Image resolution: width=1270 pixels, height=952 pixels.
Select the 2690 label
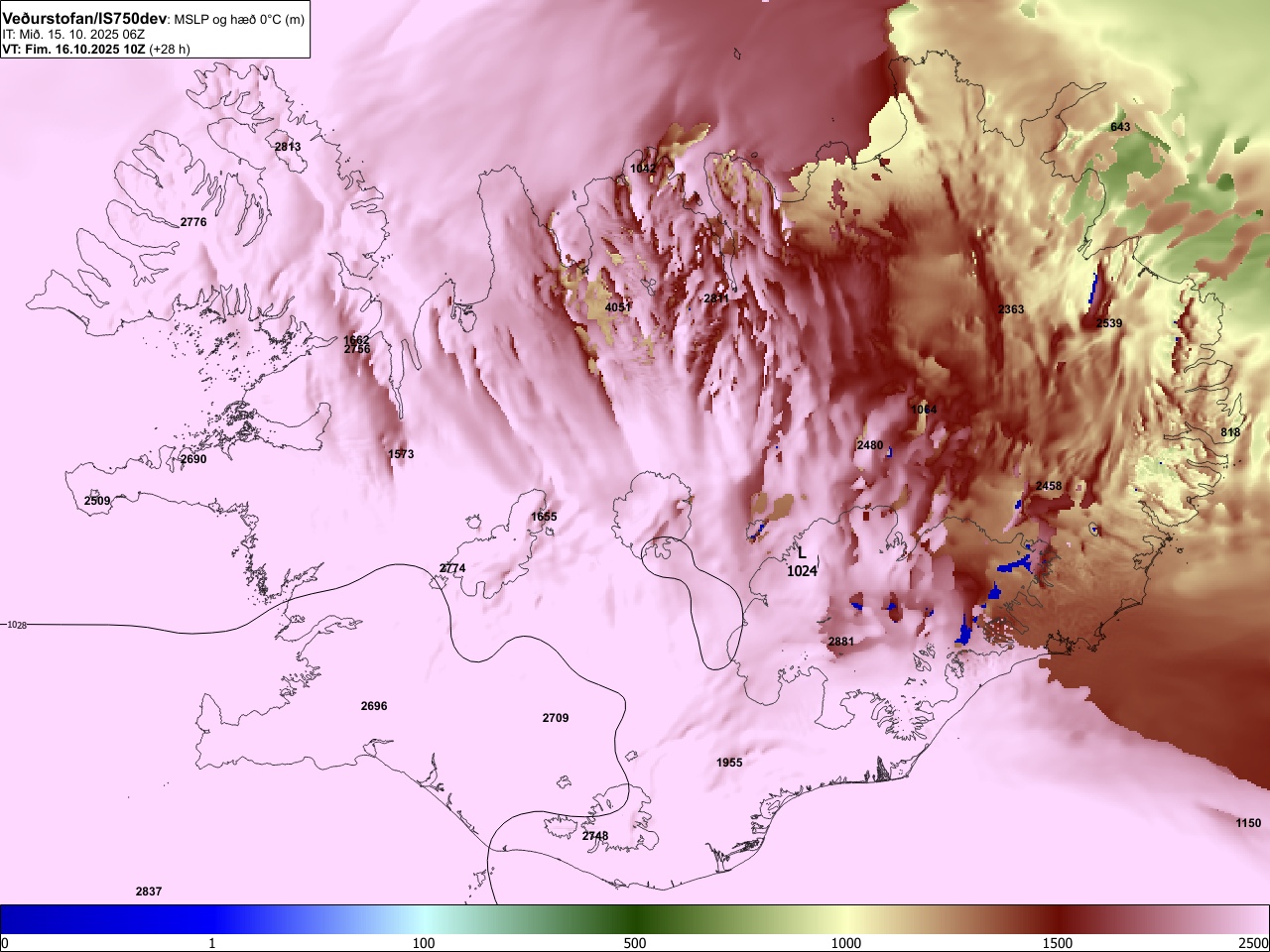[193, 459]
